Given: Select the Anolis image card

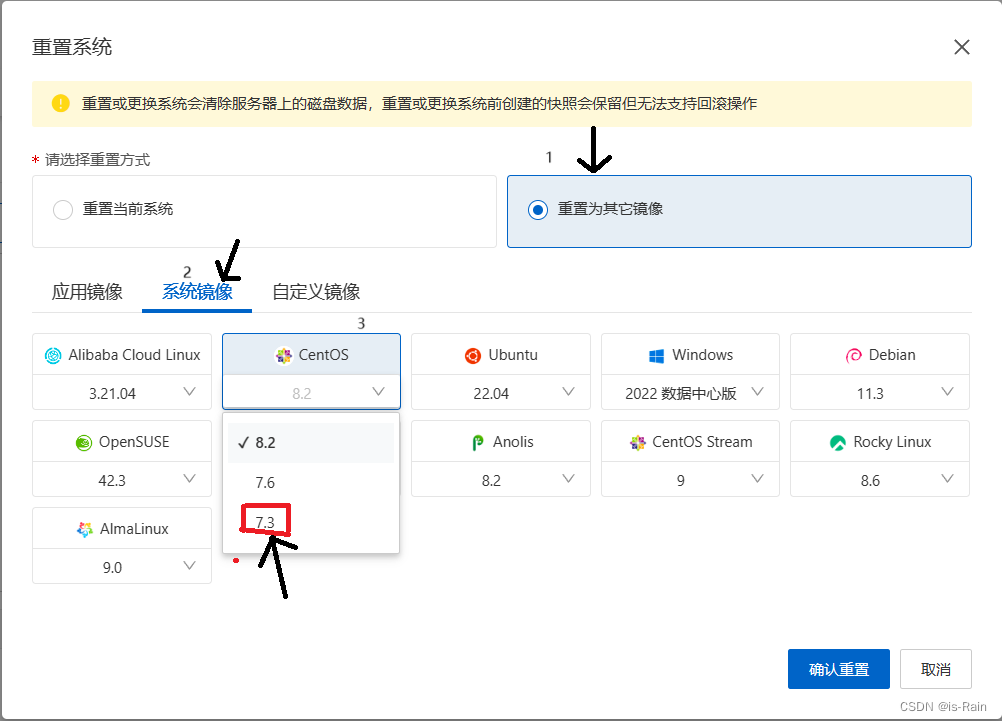Looking at the screenshot, I should pos(501,442).
